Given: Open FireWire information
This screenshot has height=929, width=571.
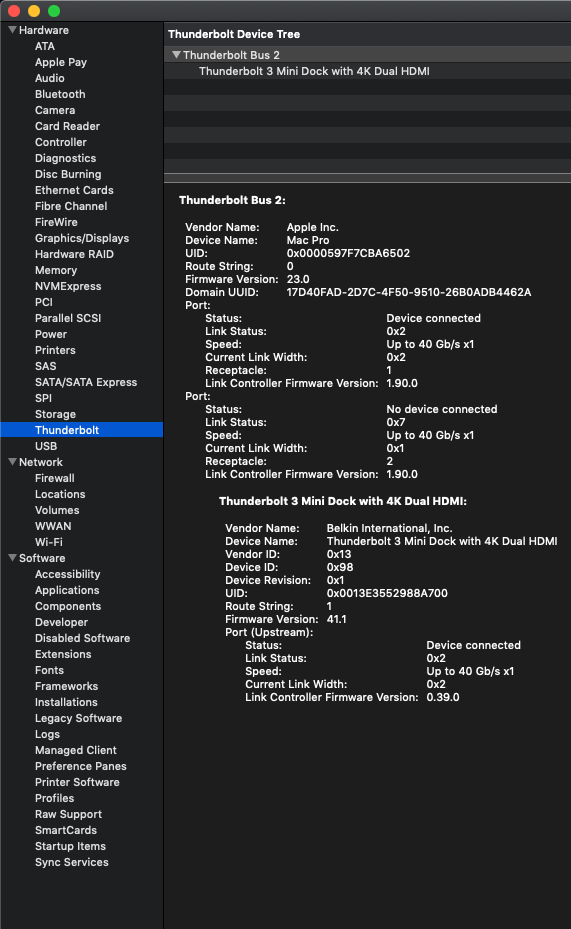Looking at the screenshot, I should point(56,222).
